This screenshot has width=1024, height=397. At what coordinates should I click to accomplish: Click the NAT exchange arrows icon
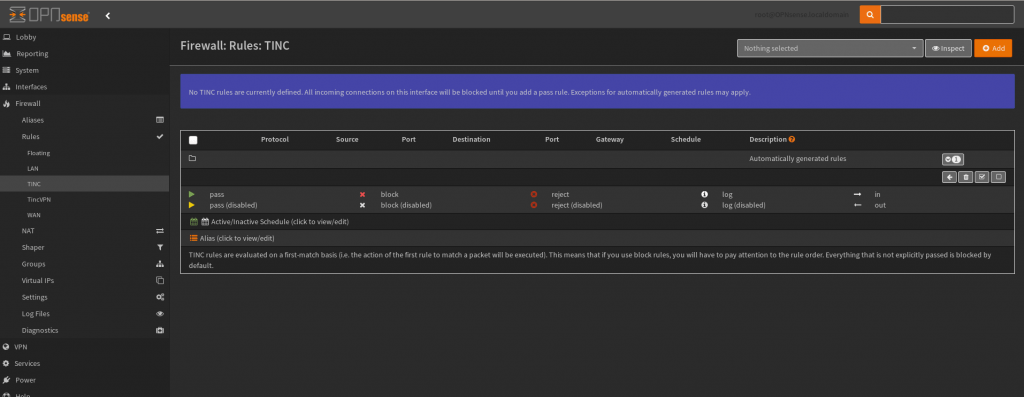tap(159, 231)
